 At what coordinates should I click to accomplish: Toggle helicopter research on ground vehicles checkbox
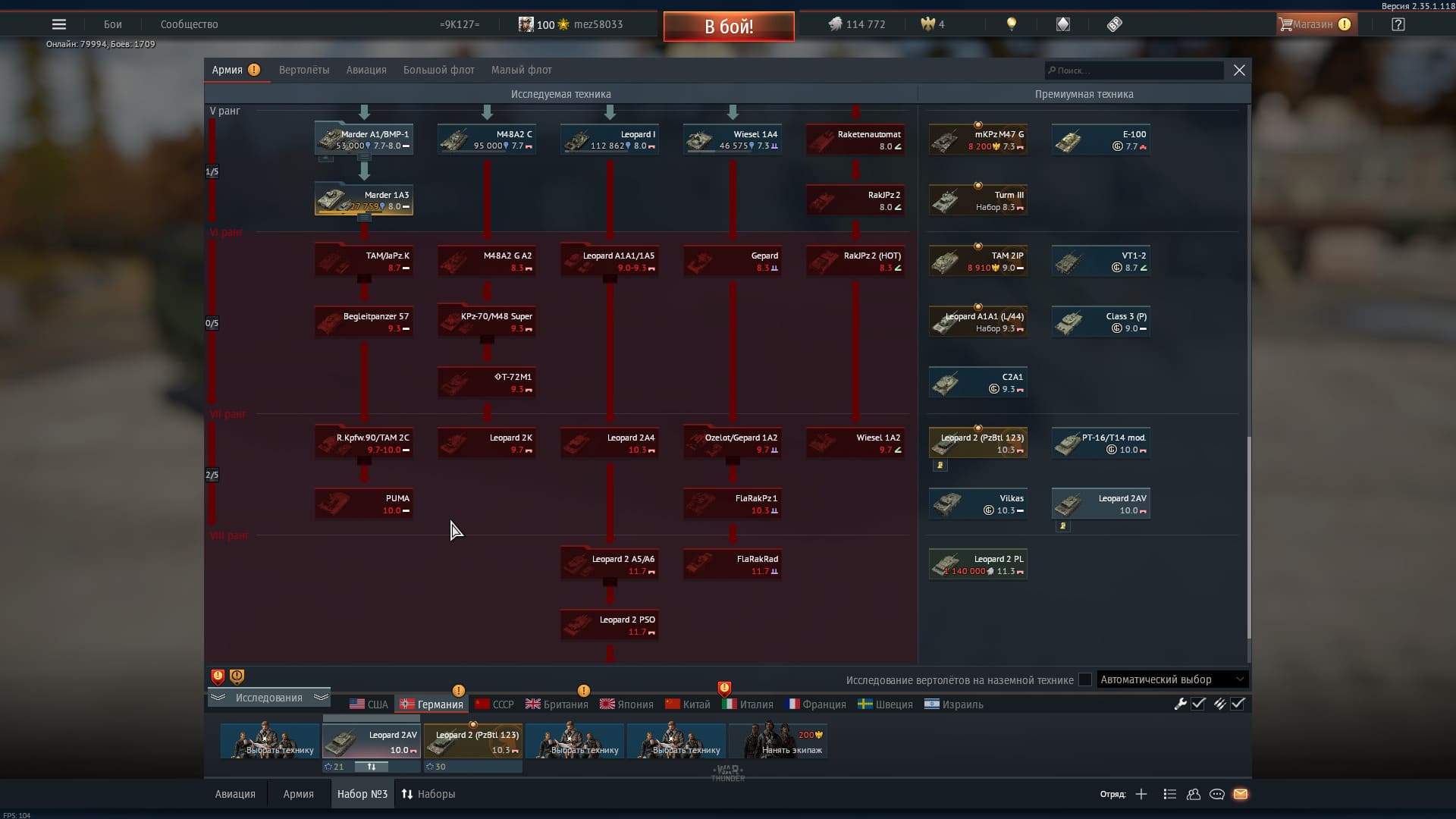coord(1085,679)
